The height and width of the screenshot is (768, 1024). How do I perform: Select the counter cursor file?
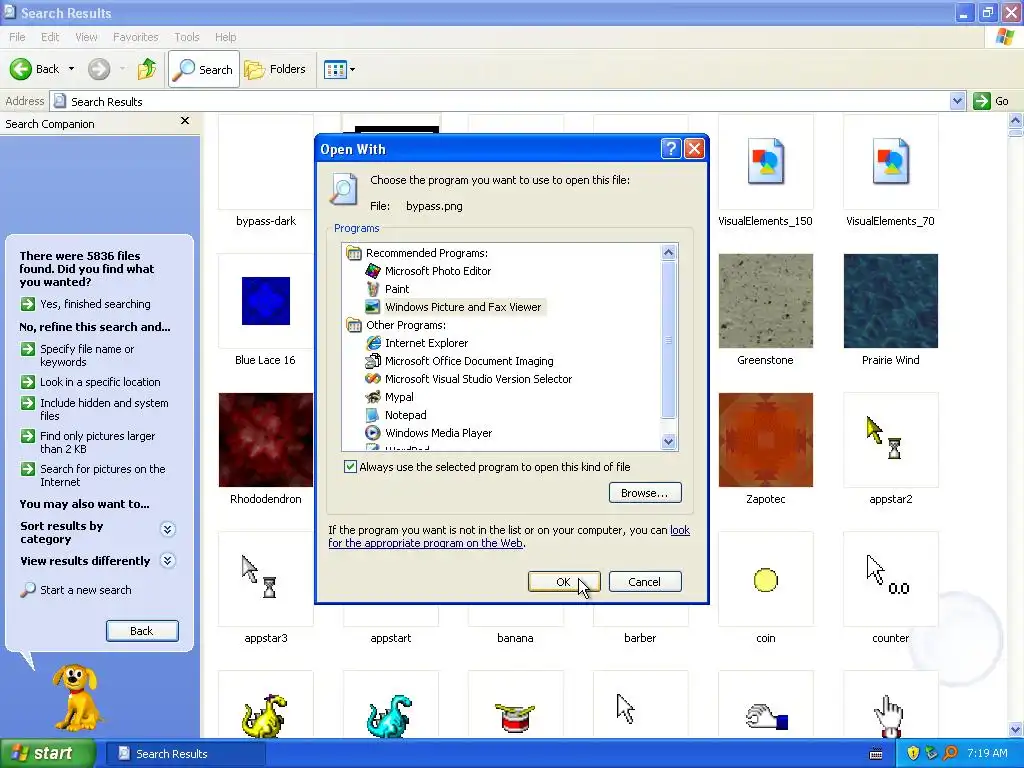[x=890, y=579]
